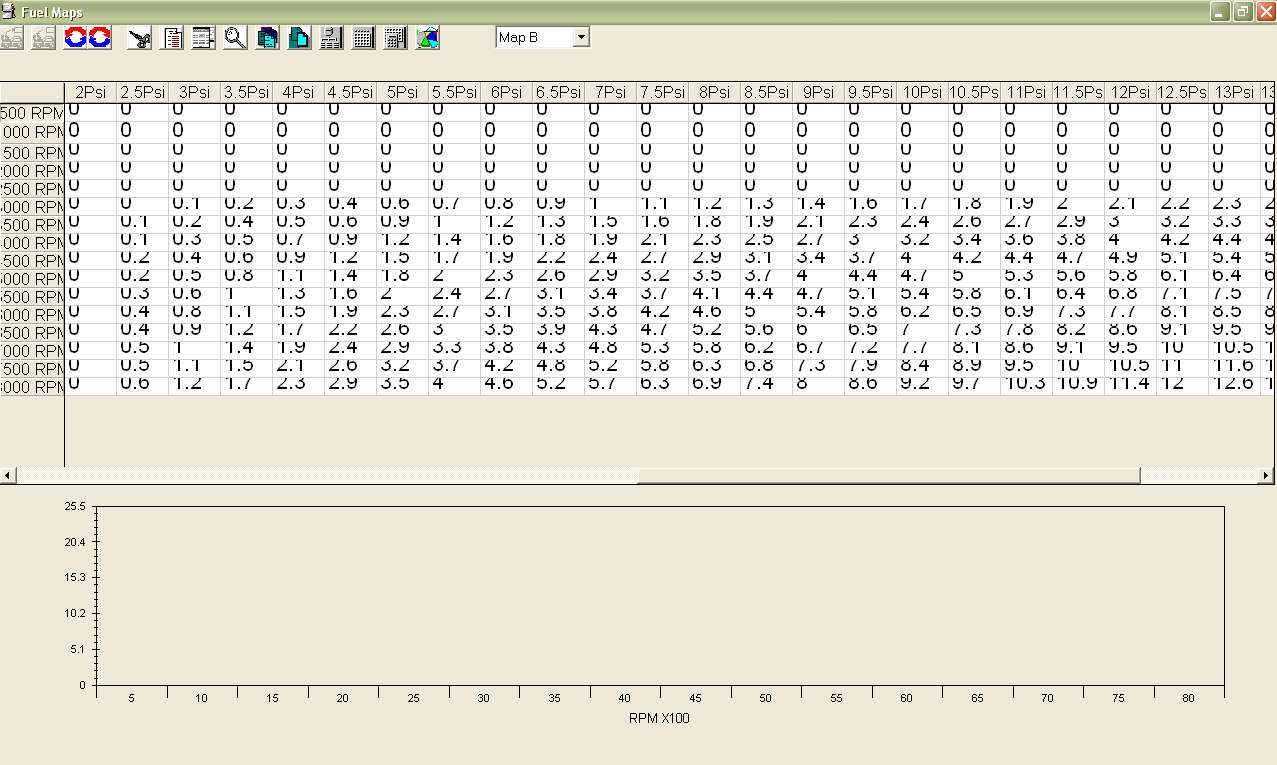
Task: Click the copy icon with two teal pages
Action: coord(267,38)
